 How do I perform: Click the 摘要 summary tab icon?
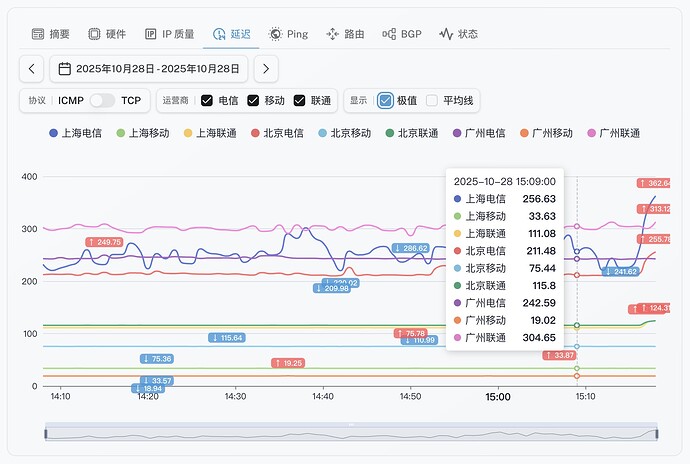pos(38,34)
